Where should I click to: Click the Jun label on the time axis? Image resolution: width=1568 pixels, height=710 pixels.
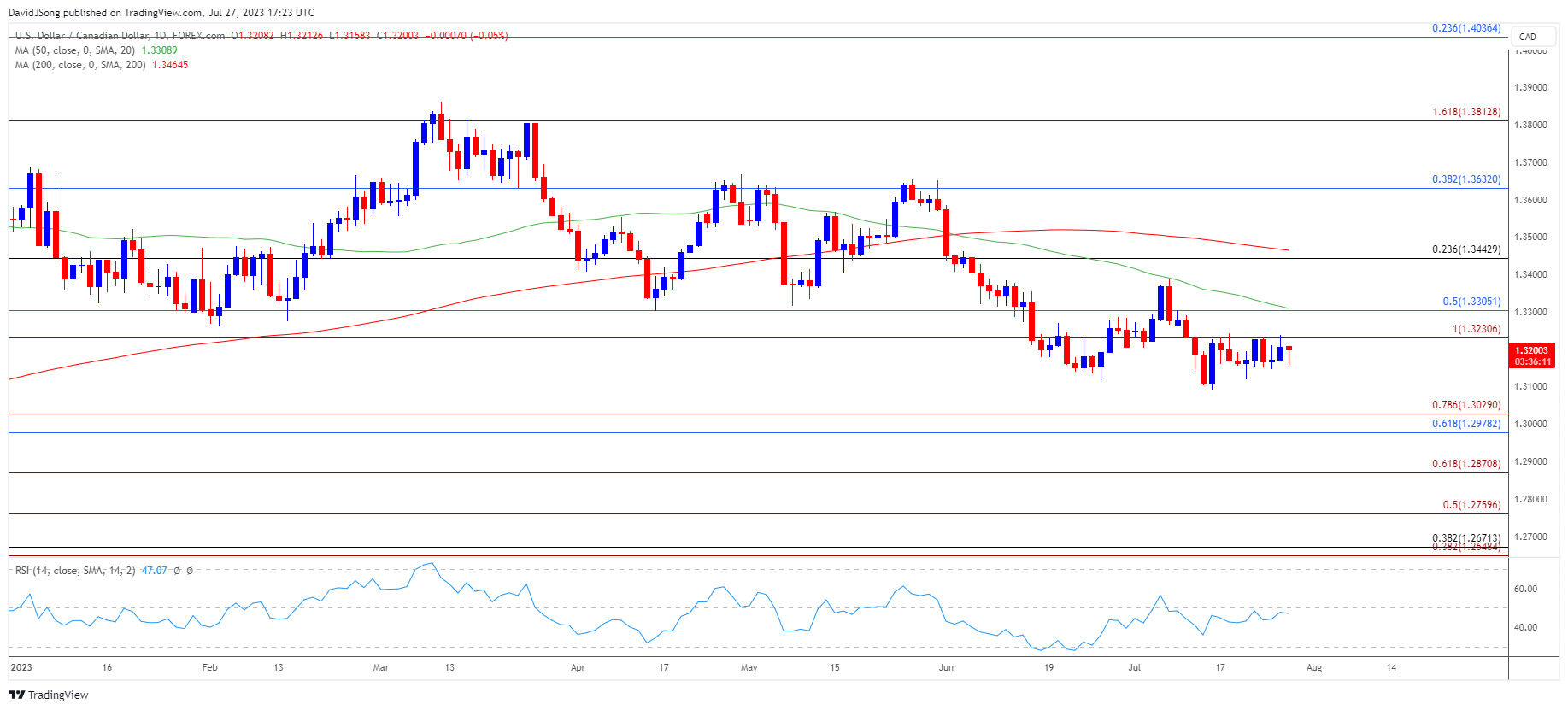[946, 667]
